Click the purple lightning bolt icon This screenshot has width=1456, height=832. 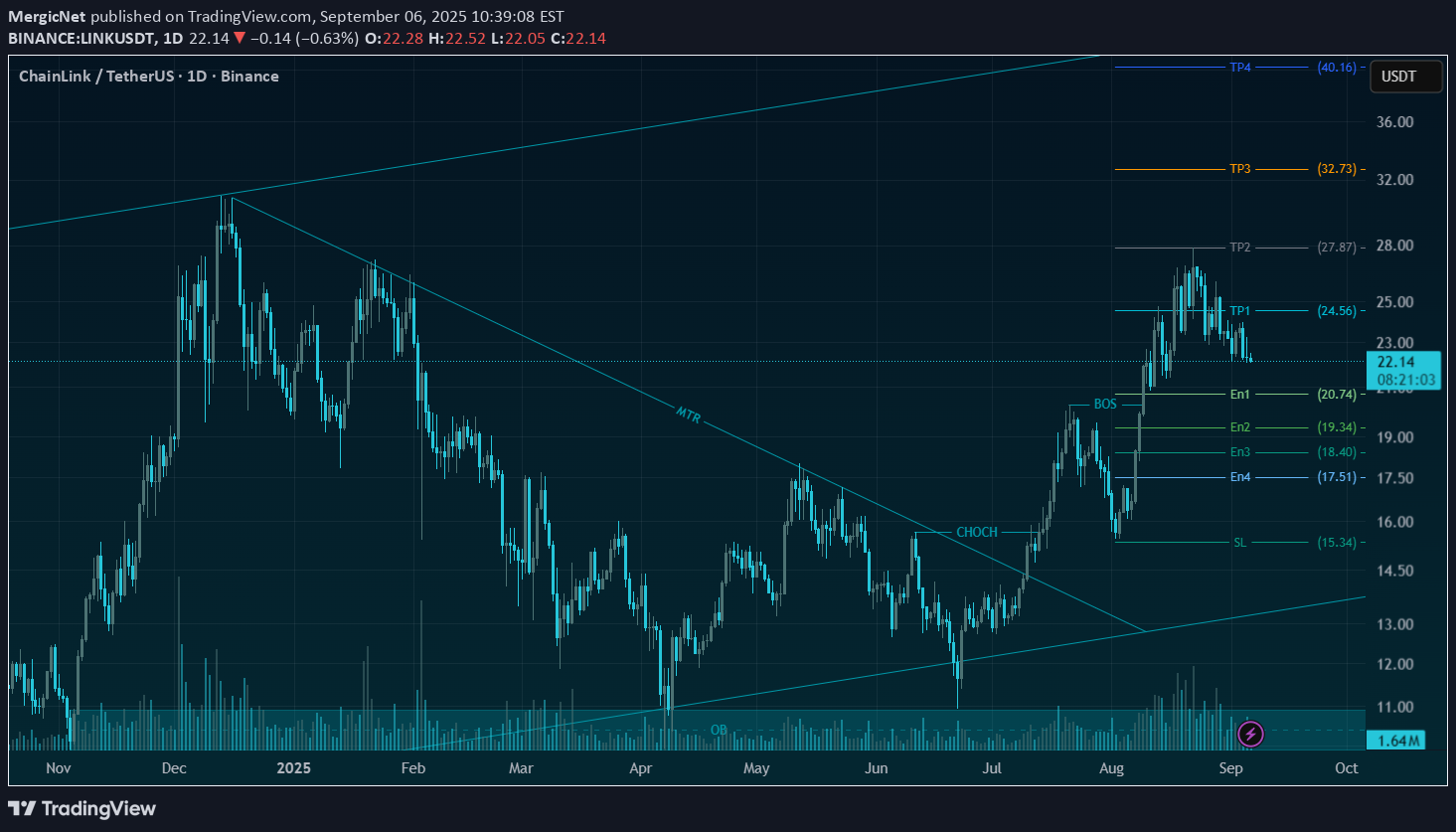(x=1250, y=735)
